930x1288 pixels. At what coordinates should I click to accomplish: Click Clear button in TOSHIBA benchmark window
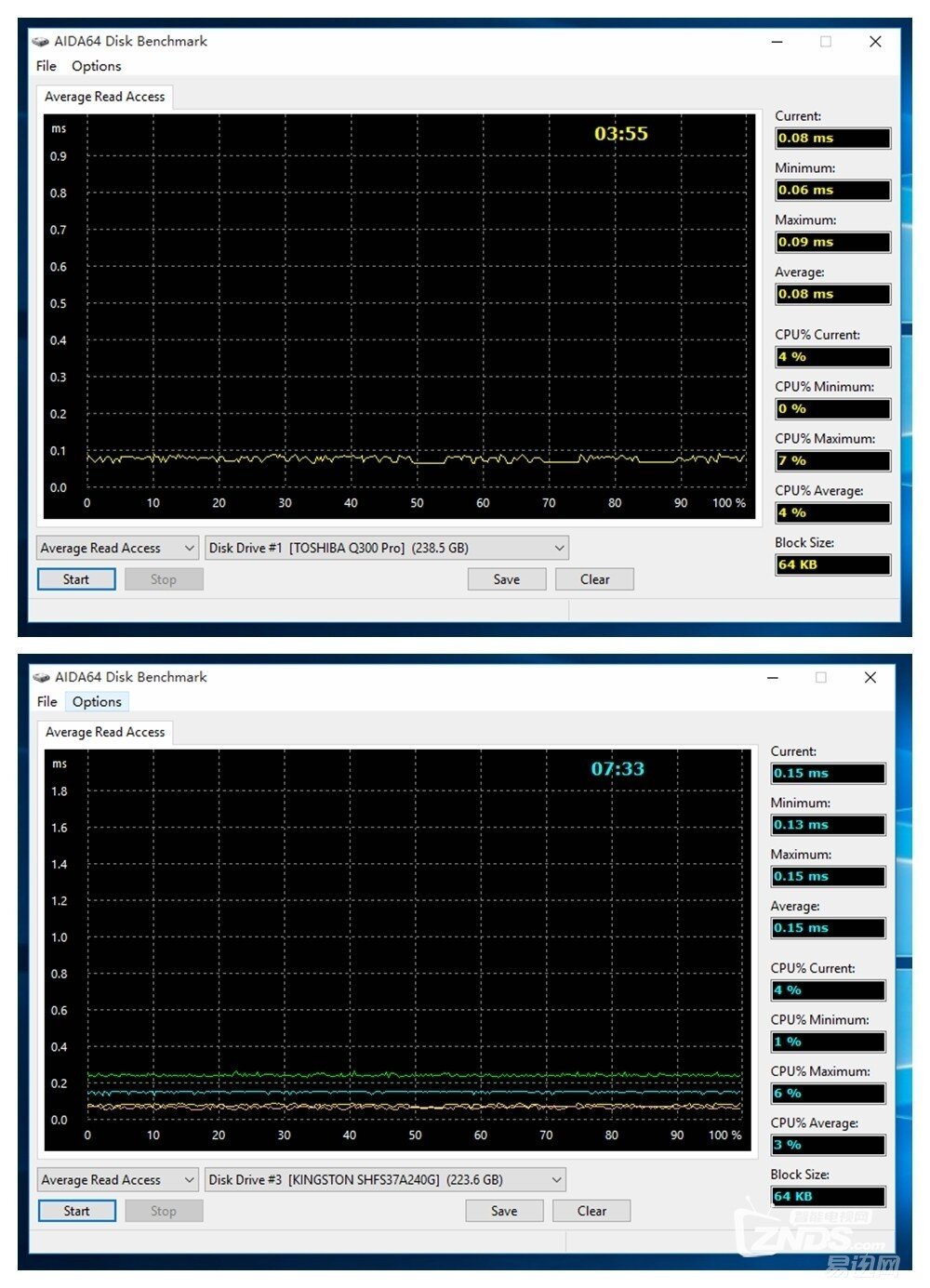(595, 579)
